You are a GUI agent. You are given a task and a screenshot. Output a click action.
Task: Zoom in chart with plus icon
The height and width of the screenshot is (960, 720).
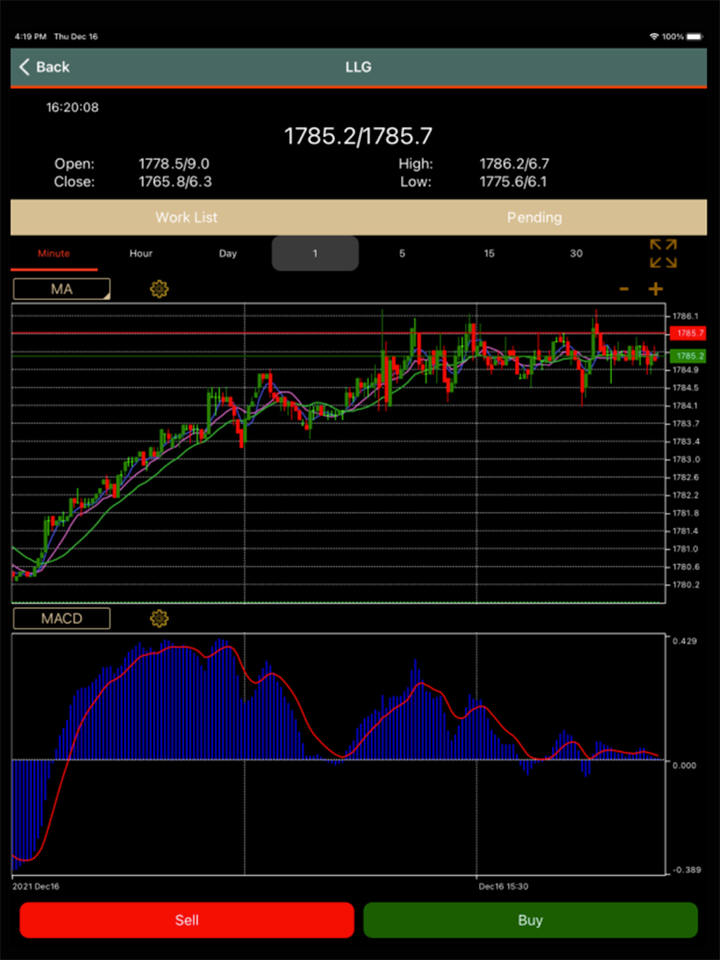(655, 290)
